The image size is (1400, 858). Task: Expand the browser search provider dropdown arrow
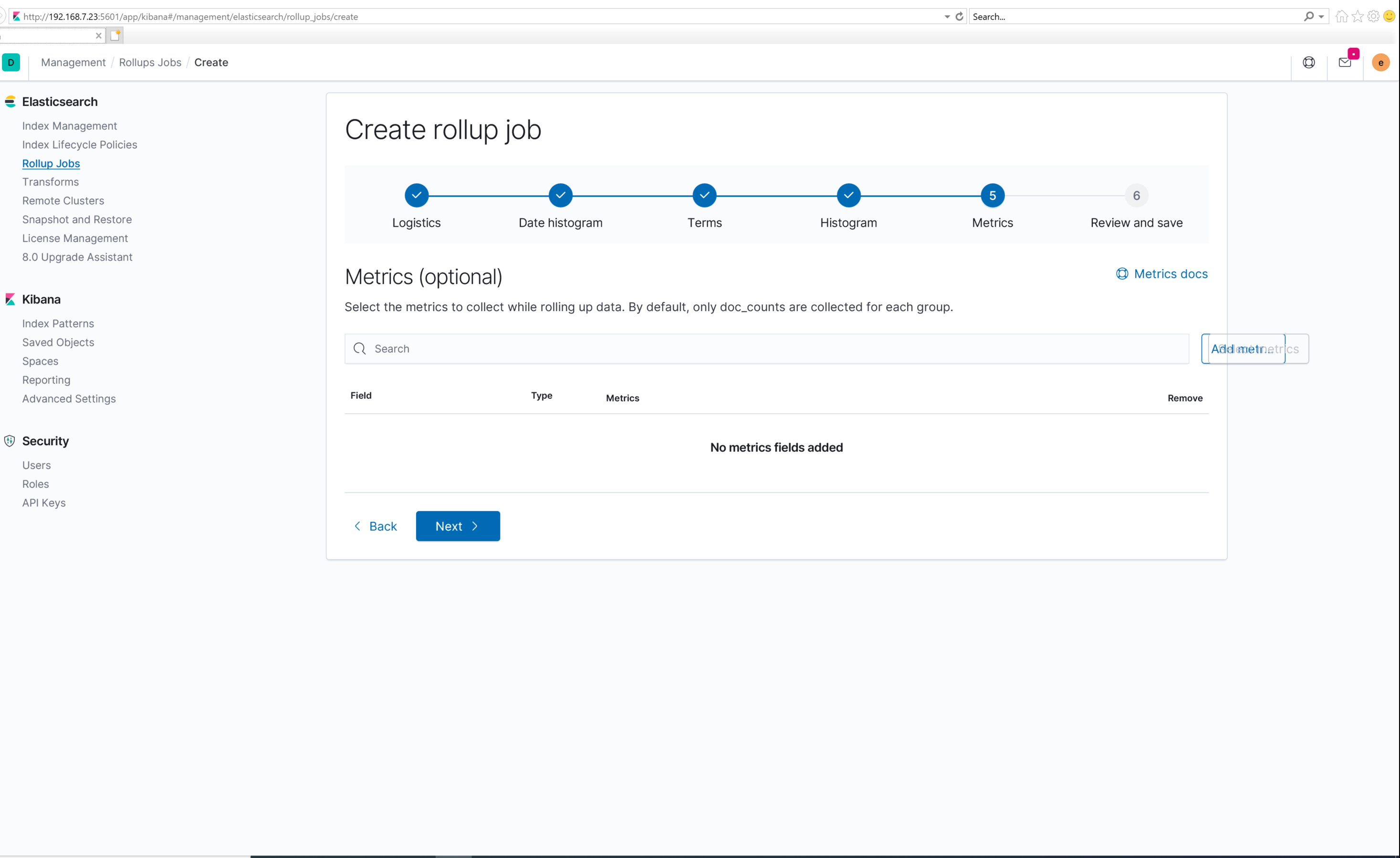point(1321,17)
